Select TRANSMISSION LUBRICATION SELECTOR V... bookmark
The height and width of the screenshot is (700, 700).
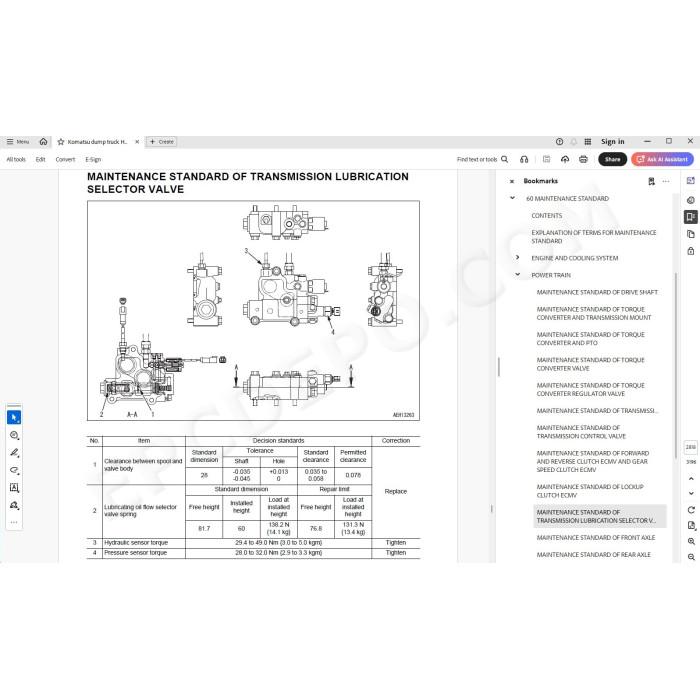point(600,517)
